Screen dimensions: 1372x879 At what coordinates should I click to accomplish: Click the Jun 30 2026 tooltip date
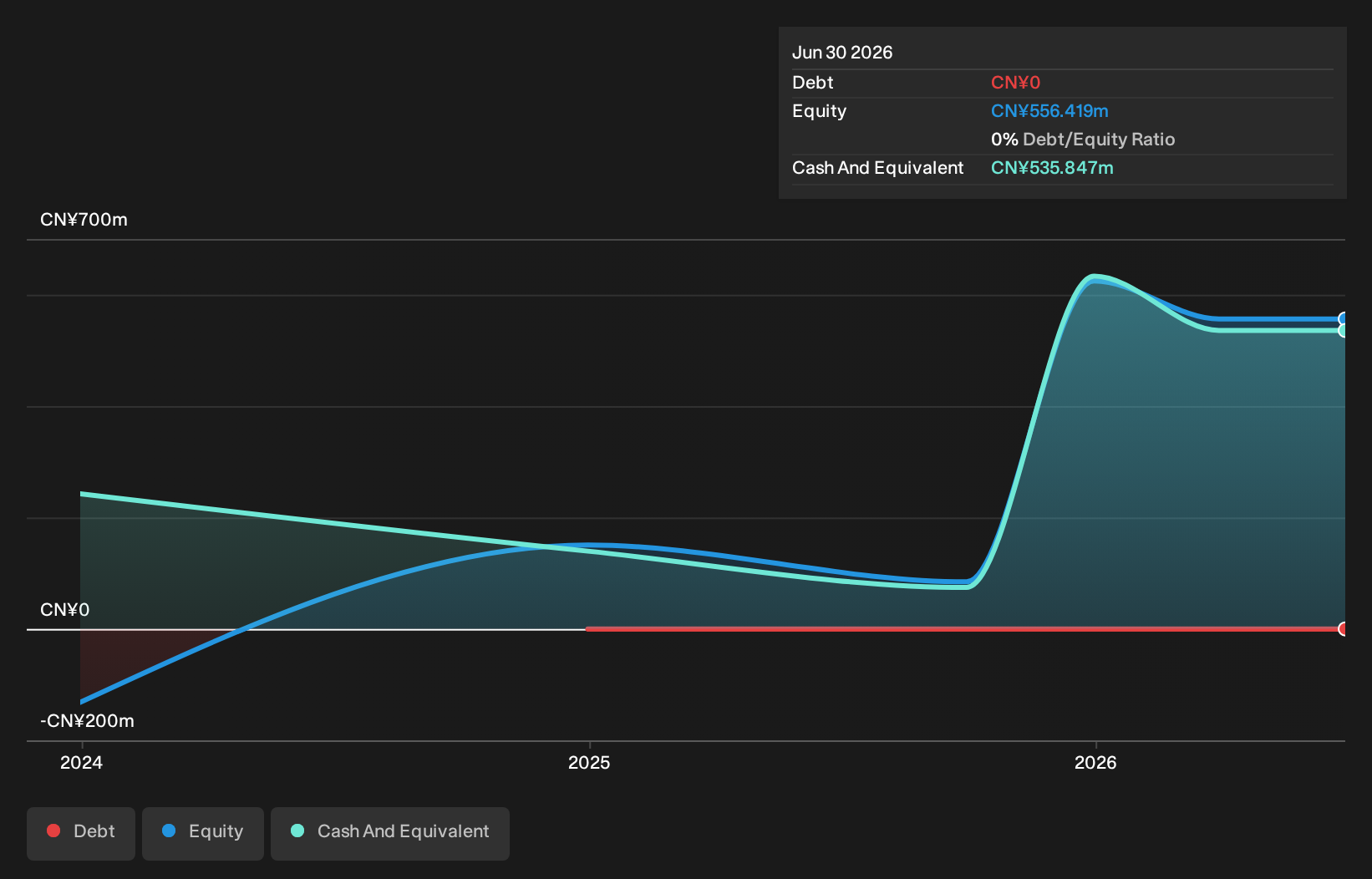pos(842,53)
